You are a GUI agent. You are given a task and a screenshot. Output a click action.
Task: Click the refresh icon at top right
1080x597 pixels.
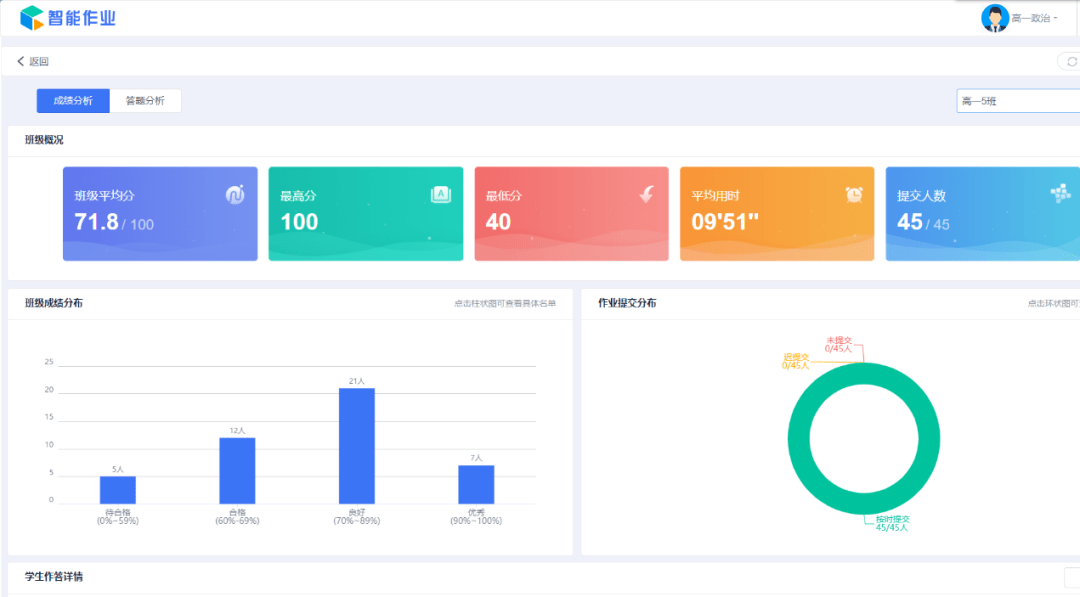pyautogui.click(x=1072, y=61)
